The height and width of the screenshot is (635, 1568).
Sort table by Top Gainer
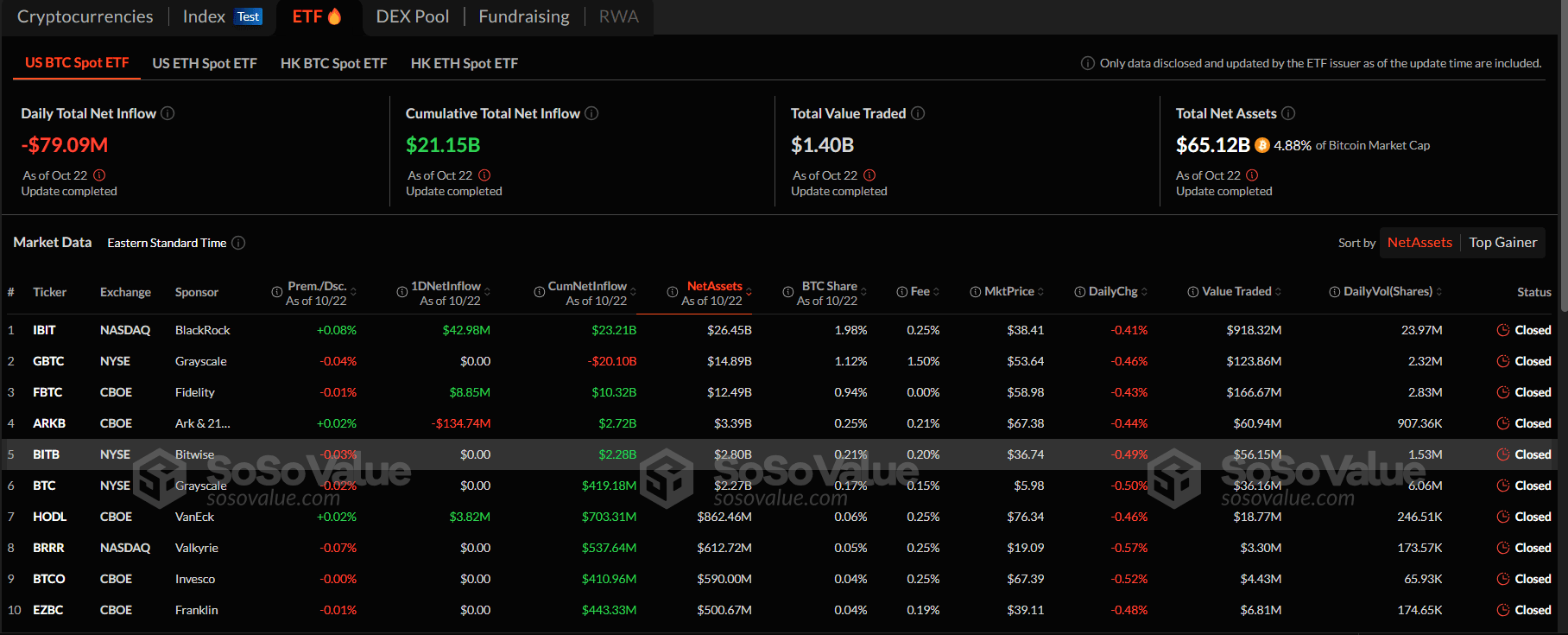(x=1502, y=243)
